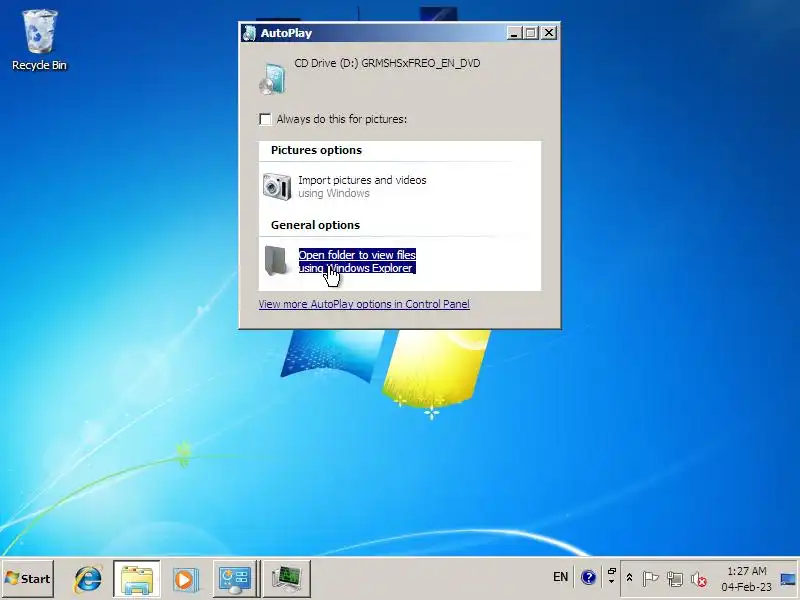
Task: Click the CD drive icon in AutoPlay
Action: tap(272, 79)
